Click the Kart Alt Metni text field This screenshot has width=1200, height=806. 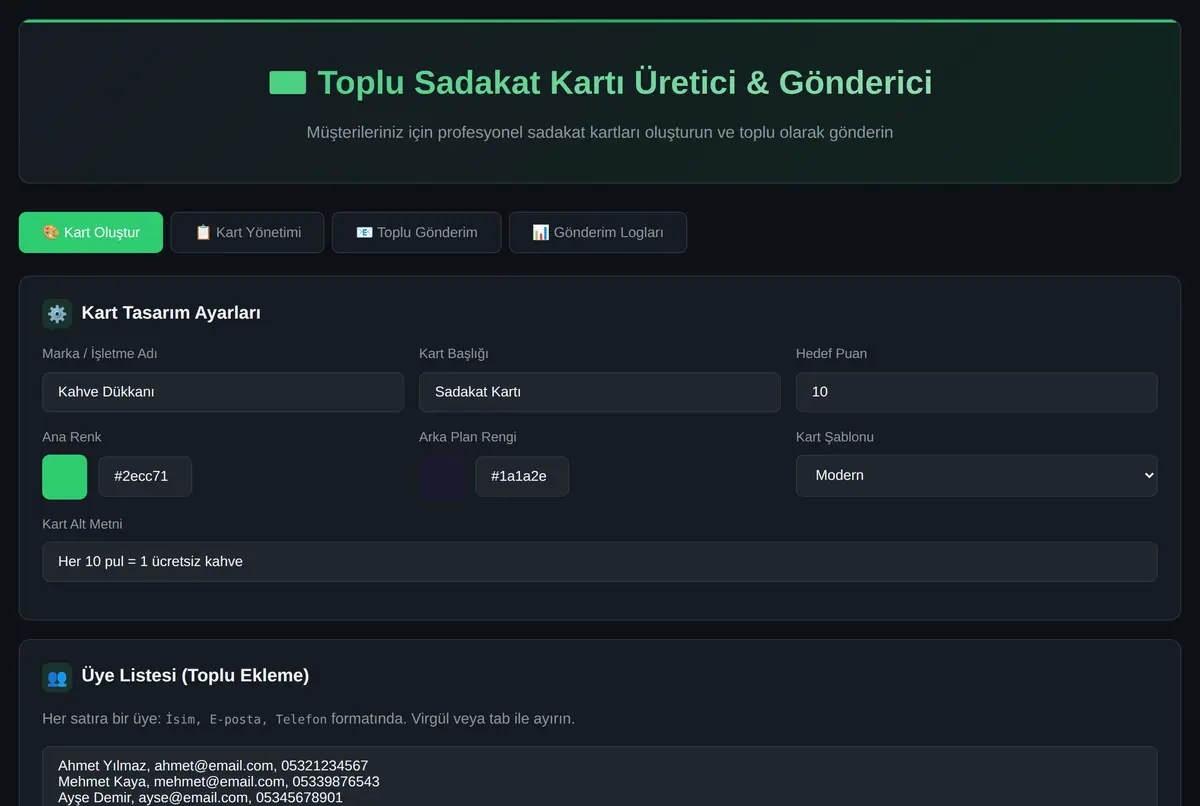[x=600, y=561]
